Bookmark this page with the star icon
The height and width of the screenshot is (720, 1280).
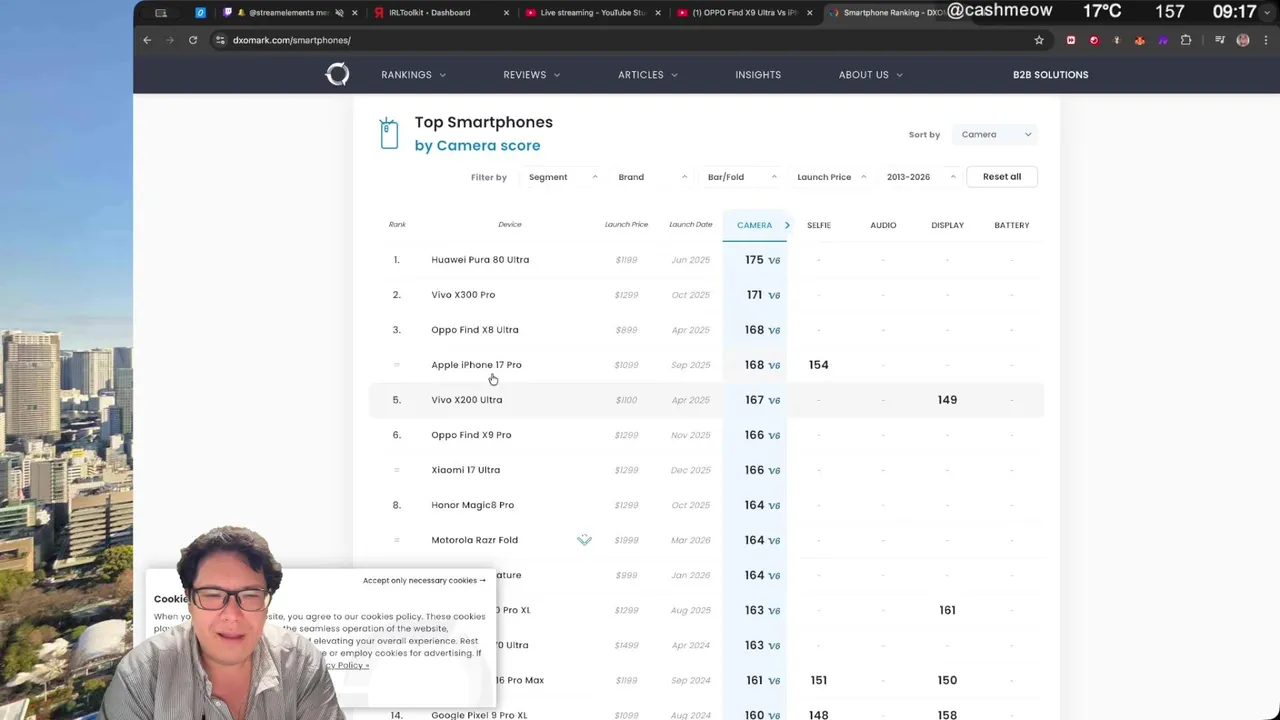(x=1039, y=40)
